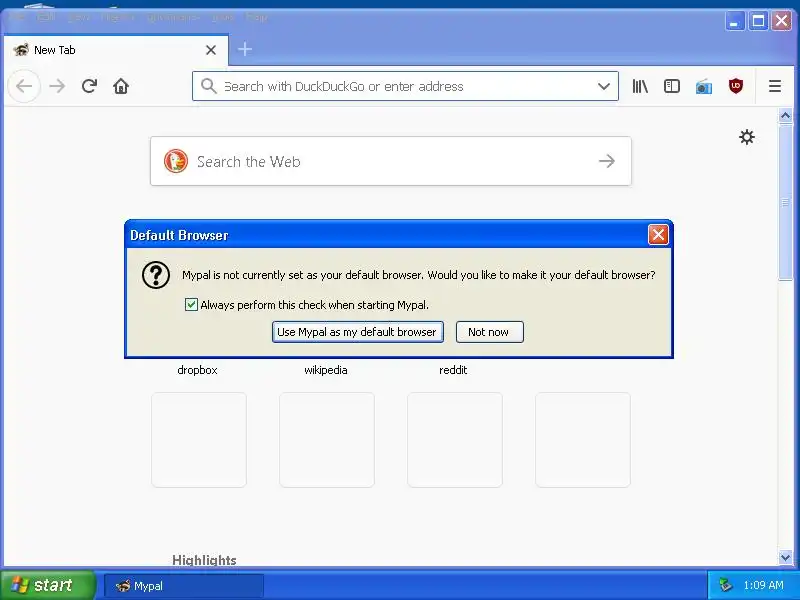Close the Default Browser dialog
800x600 pixels.
point(658,235)
